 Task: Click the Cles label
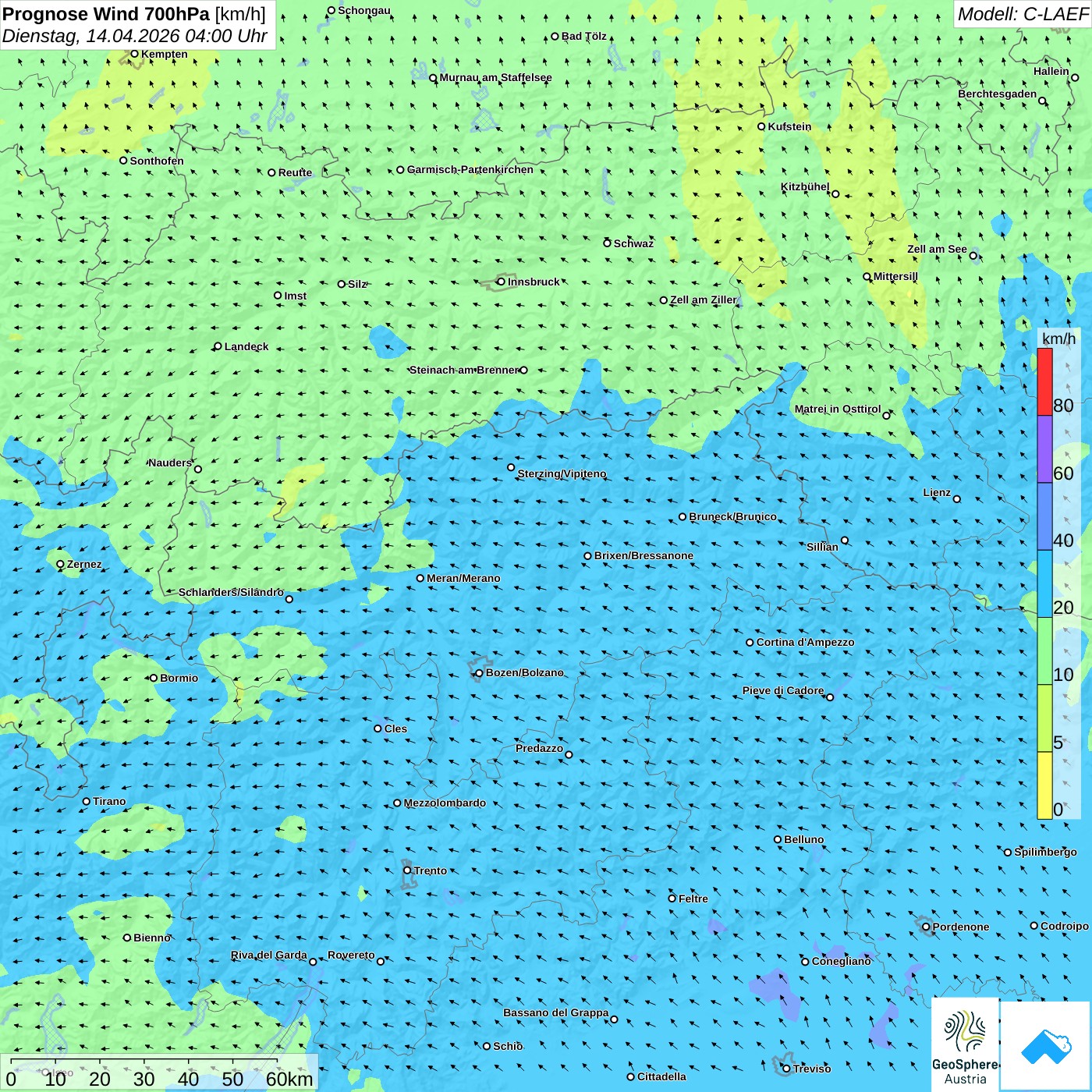(395, 729)
